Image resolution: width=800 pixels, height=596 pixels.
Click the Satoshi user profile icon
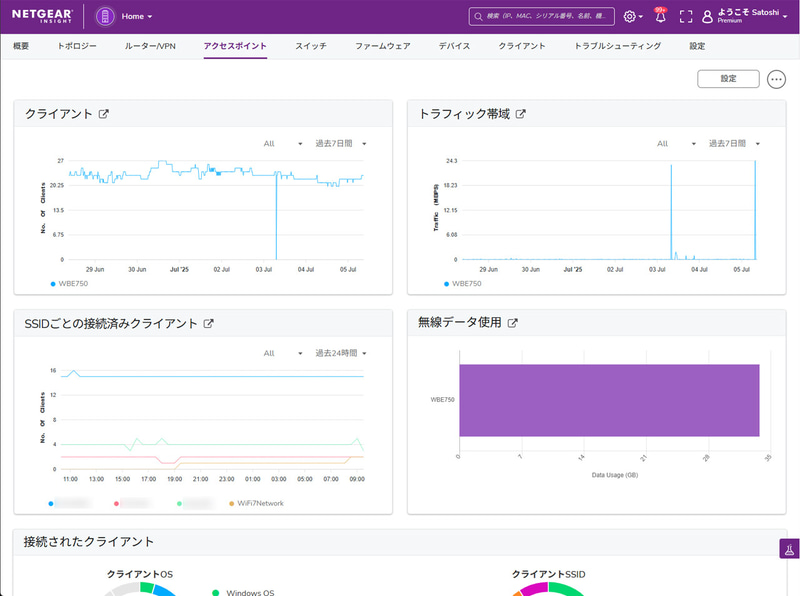[708, 16]
